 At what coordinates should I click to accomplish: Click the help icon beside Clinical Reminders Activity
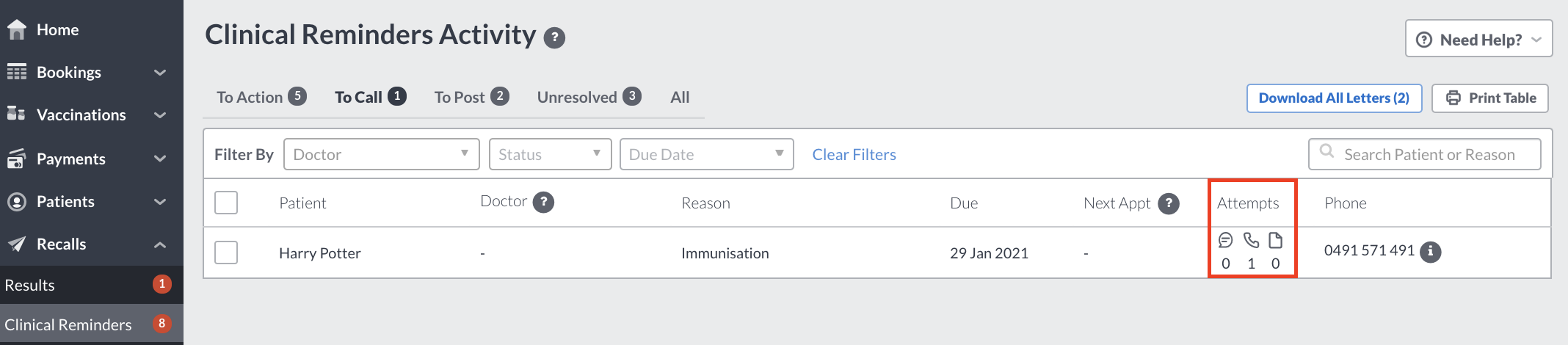click(554, 37)
